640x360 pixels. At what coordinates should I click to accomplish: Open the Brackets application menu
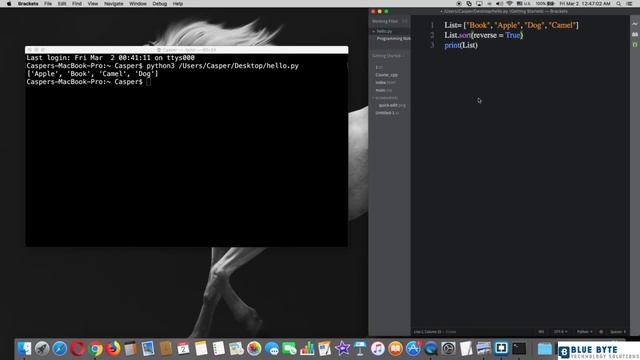(28, 4)
